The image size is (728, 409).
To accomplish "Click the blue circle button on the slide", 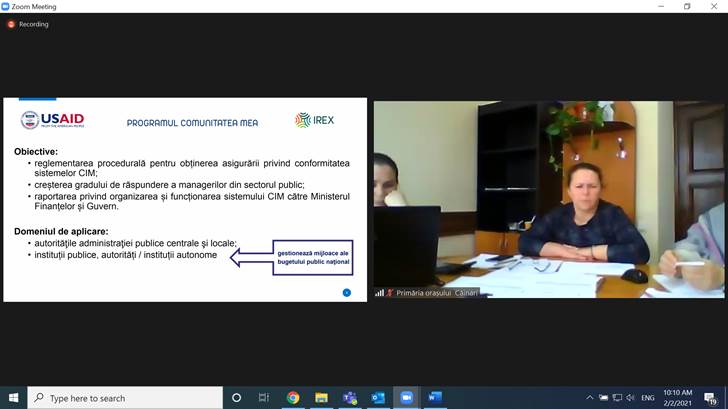I will coord(347,292).
